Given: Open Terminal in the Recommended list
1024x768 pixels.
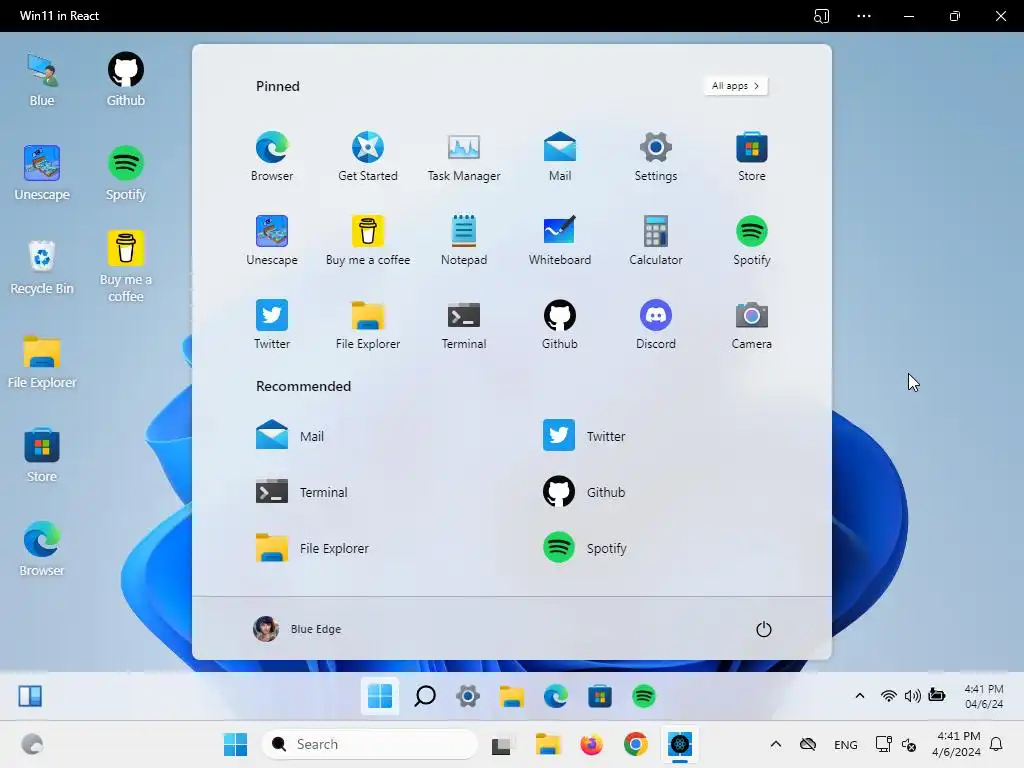Looking at the screenshot, I should (x=302, y=492).
